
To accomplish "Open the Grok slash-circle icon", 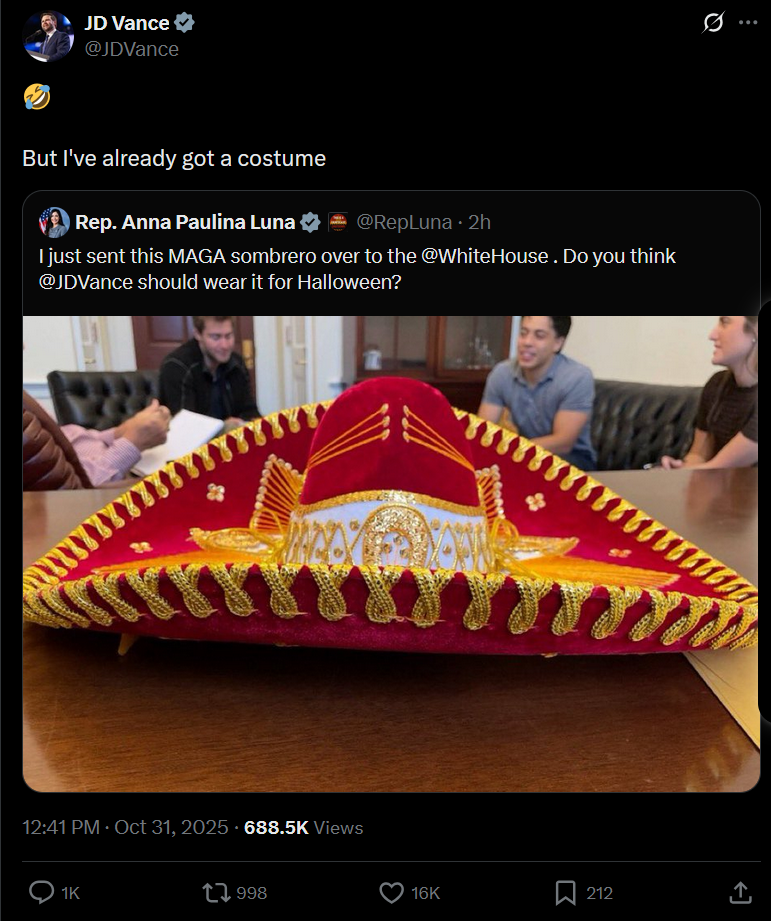I will tap(713, 23).
